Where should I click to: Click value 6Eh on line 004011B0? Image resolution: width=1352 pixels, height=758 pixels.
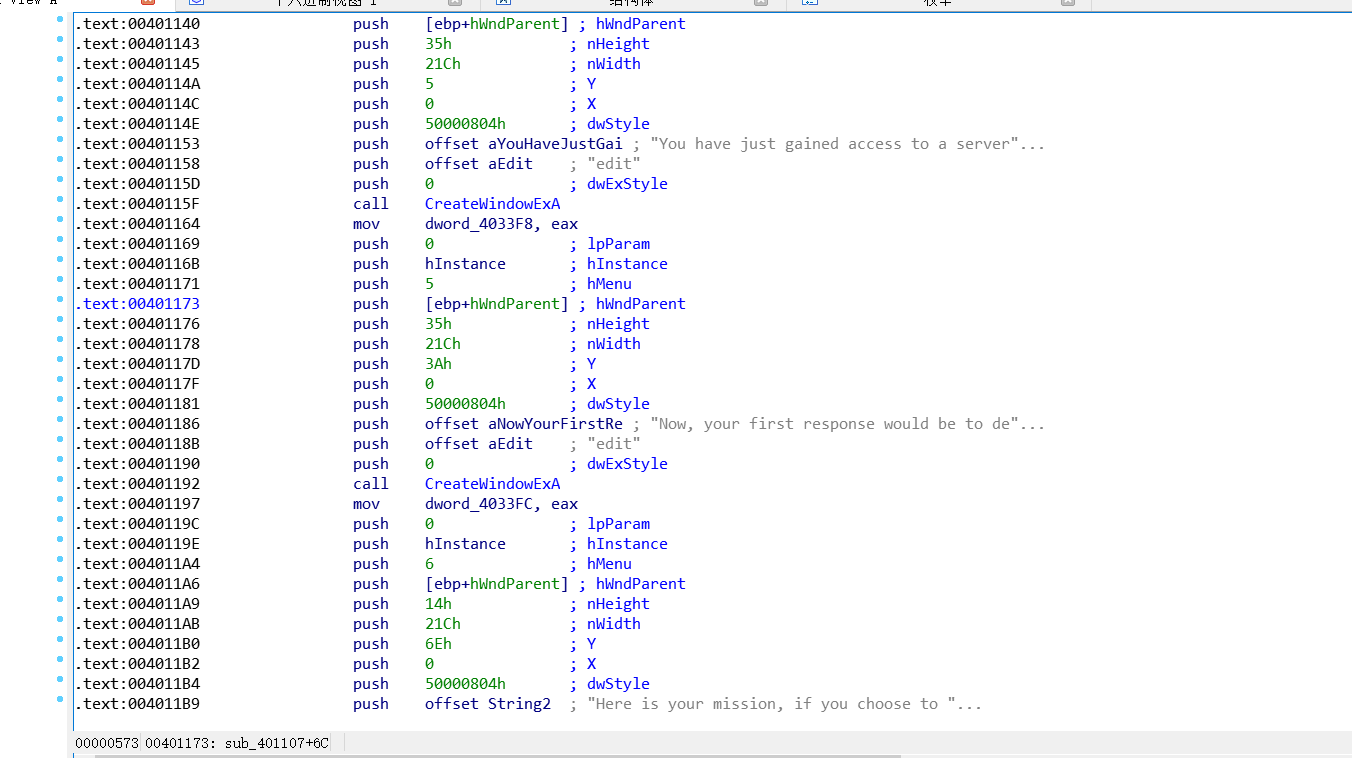438,644
